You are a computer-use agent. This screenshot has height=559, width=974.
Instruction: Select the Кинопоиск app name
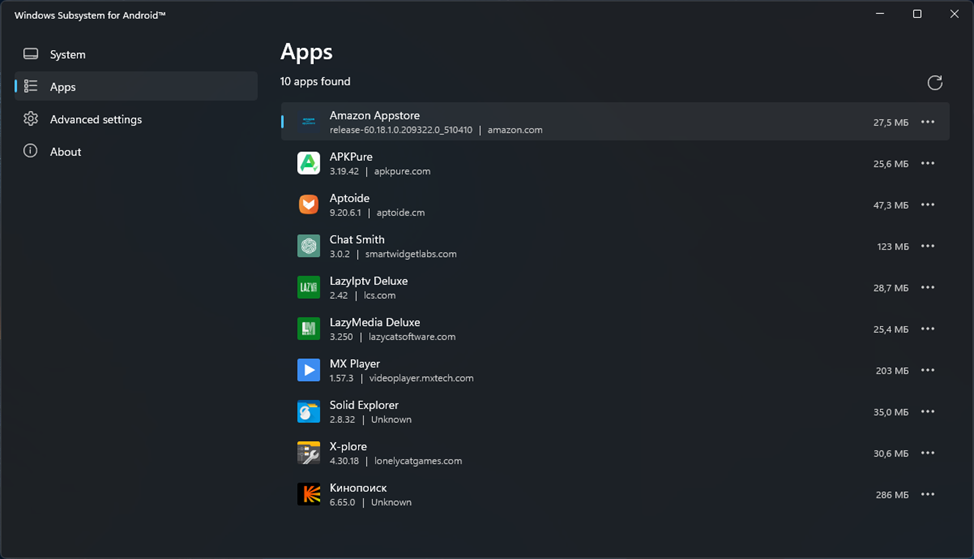(x=358, y=488)
